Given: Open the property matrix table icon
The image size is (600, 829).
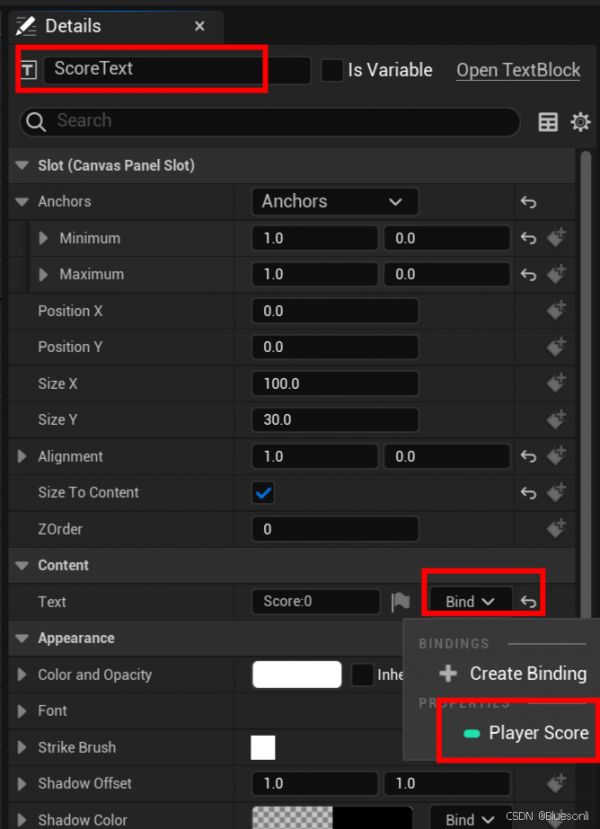Looking at the screenshot, I should [548, 122].
